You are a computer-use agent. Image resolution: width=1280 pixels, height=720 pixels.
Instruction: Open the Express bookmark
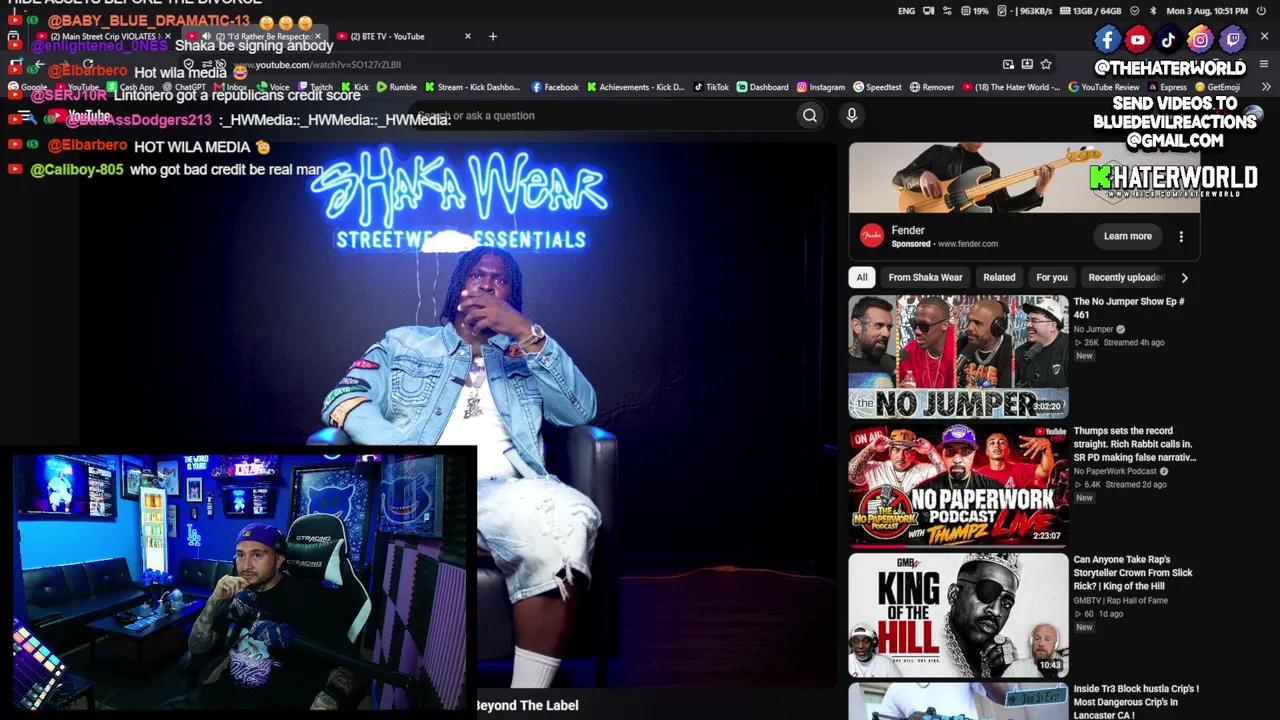point(1167,87)
